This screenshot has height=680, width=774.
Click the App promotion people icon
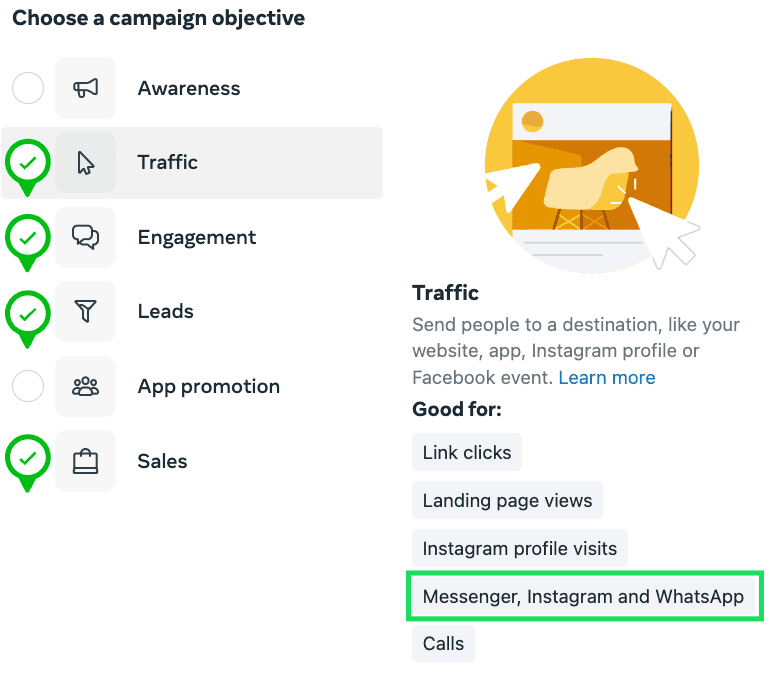[85, 386]
